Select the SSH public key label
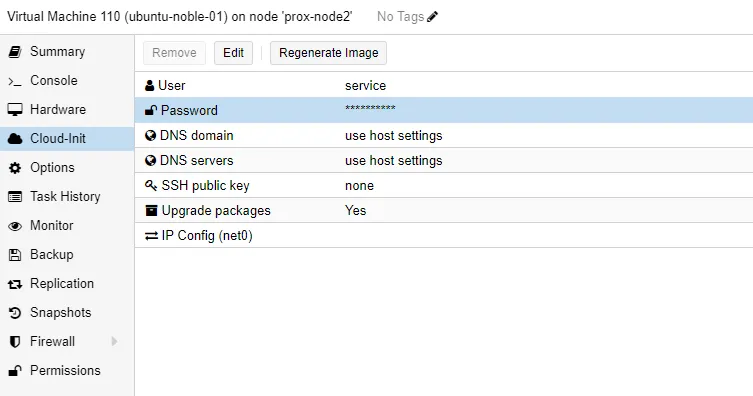The width and height of the screenshot is (753, 396). point(206,186)
